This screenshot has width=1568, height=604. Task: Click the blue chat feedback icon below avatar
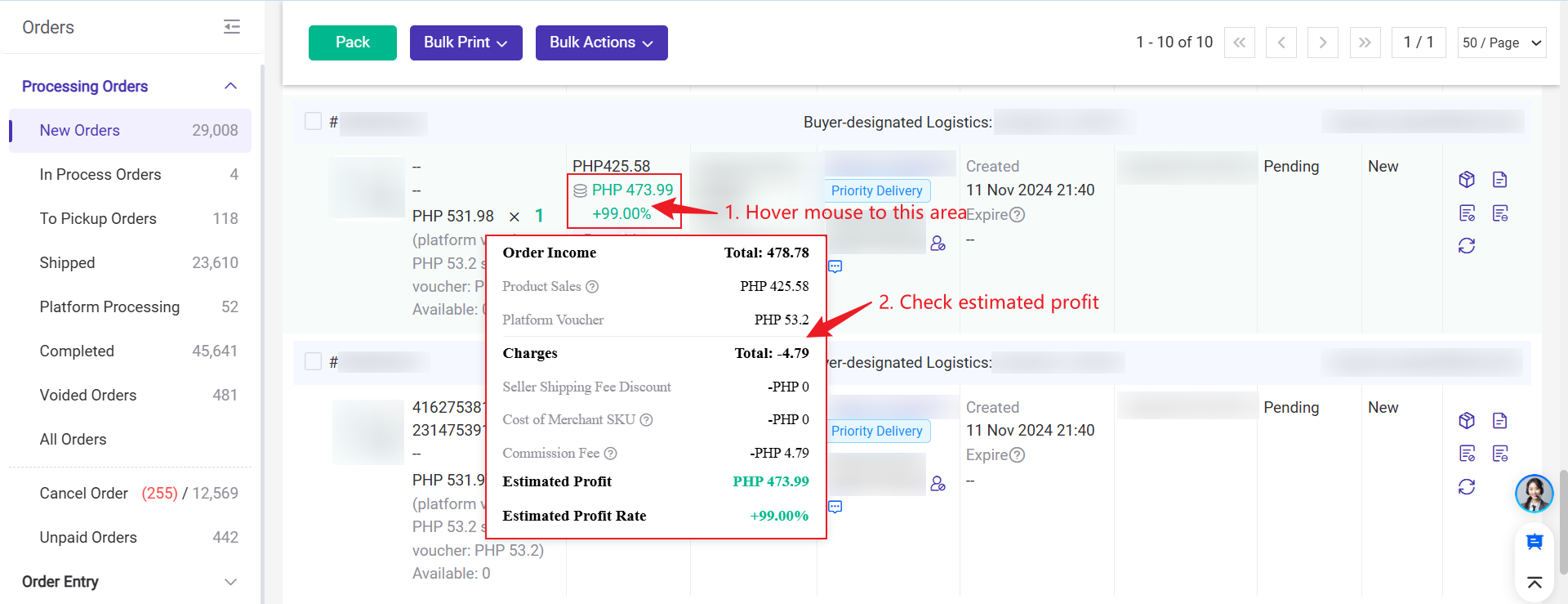point(1535,542)
